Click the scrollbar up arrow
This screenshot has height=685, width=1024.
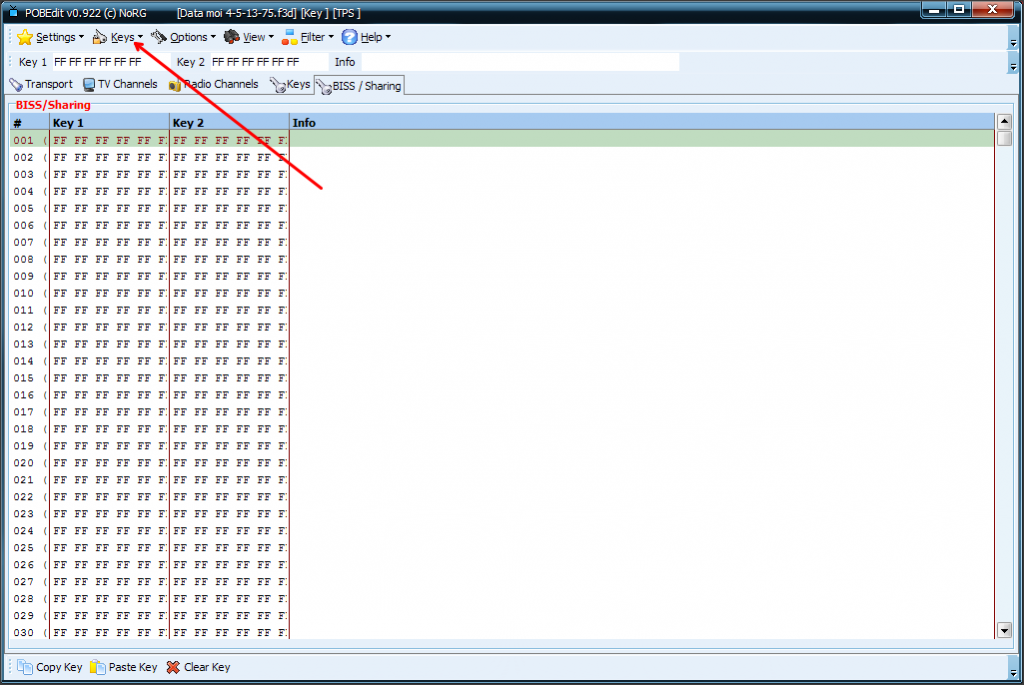click(x=1004, y=121)
